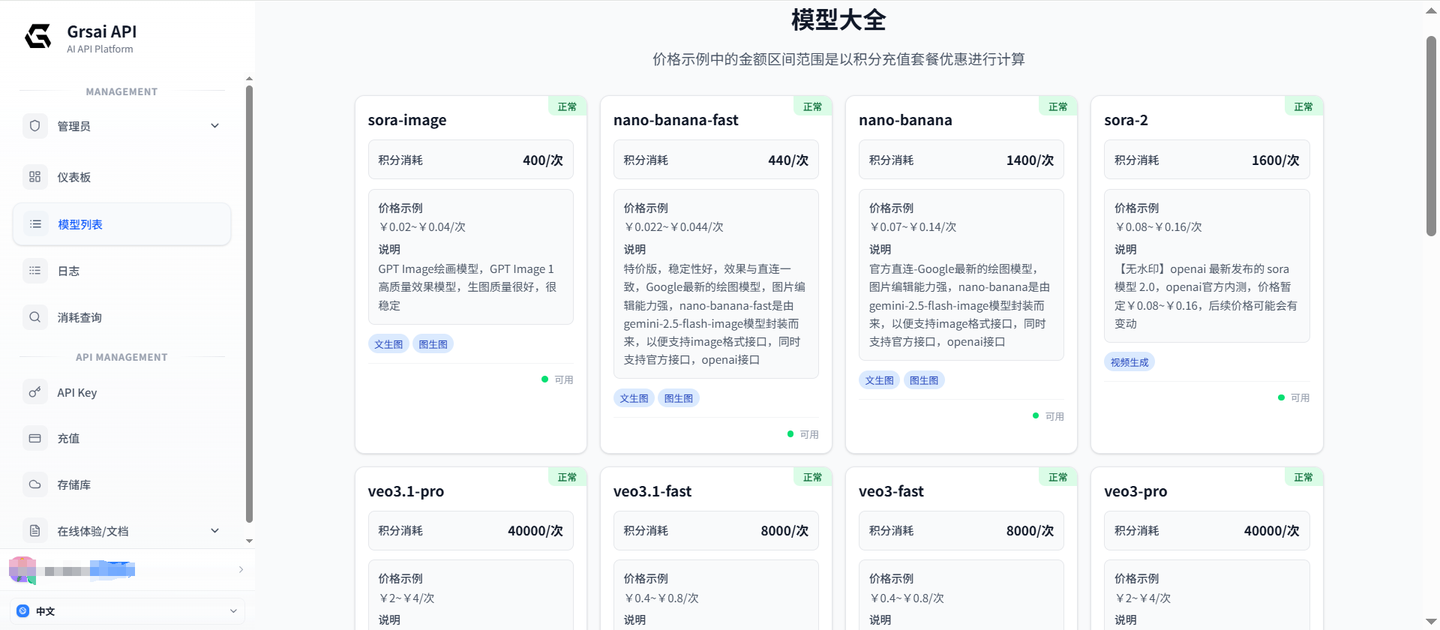The height and width of the screenshot is (630, 1440).
Task: Expand the 在线体验/文档 chevron
Action: coord(215,531)
